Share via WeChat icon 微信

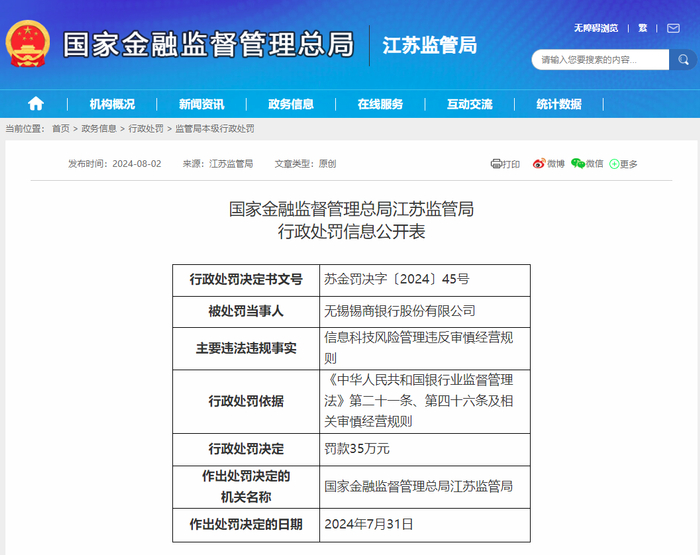(587, 164)
